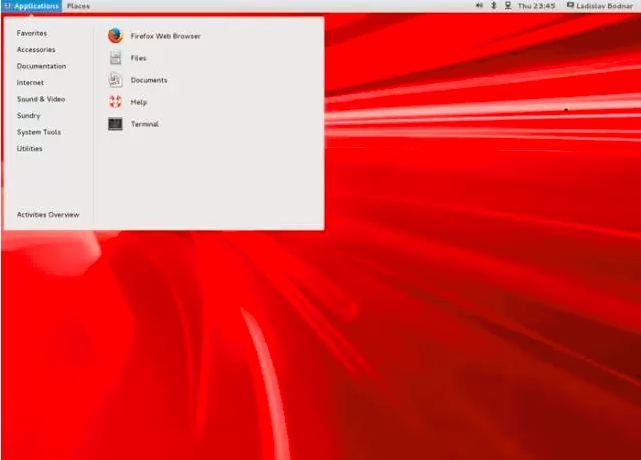Launch the Terminal icon
This screenshot has height=460, width=641.
(x=115, y=124)
